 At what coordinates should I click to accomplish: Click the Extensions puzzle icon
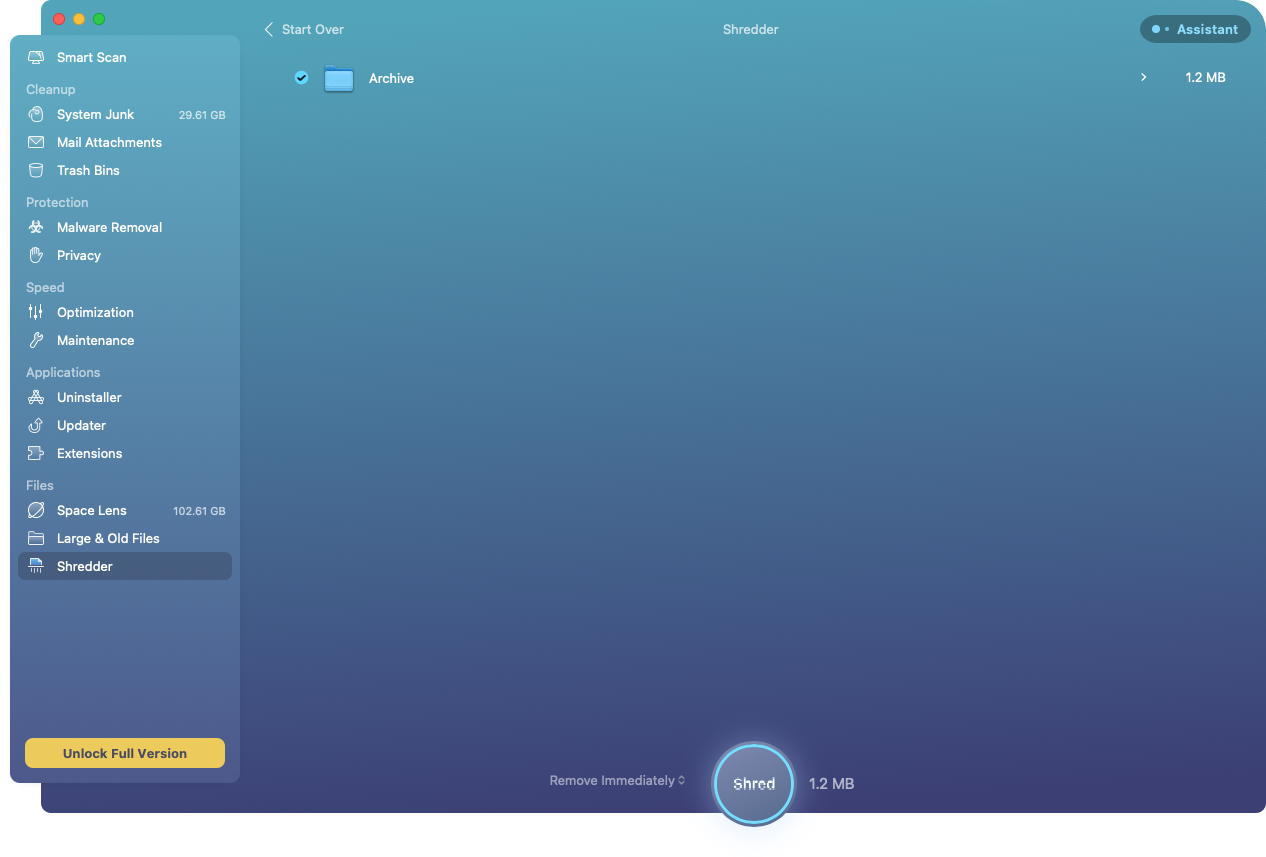pyautogui.click(x=36, y=453)
